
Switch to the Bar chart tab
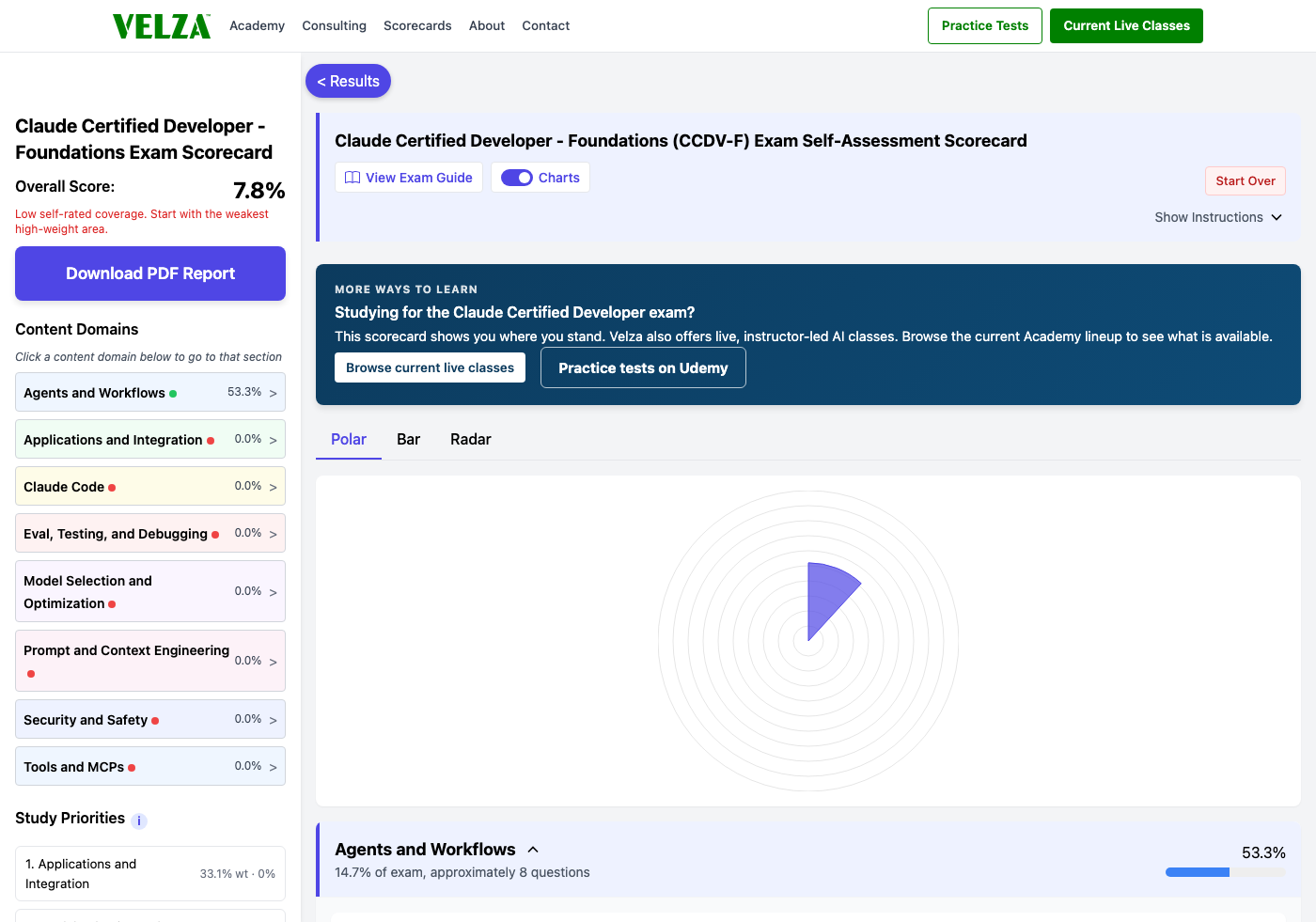coord(408,440)
